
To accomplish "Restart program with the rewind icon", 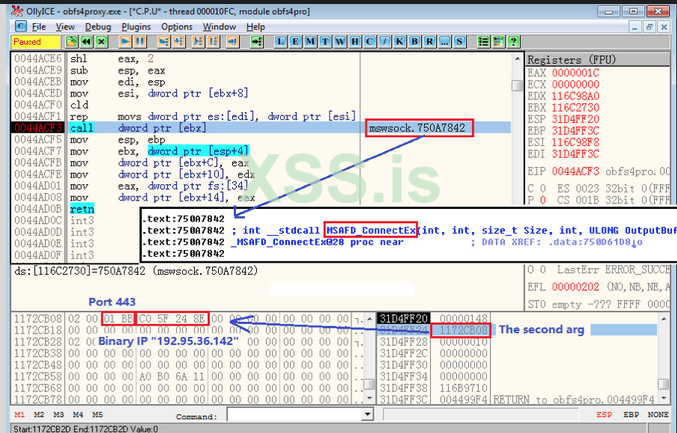I will (x=86, y=42).
